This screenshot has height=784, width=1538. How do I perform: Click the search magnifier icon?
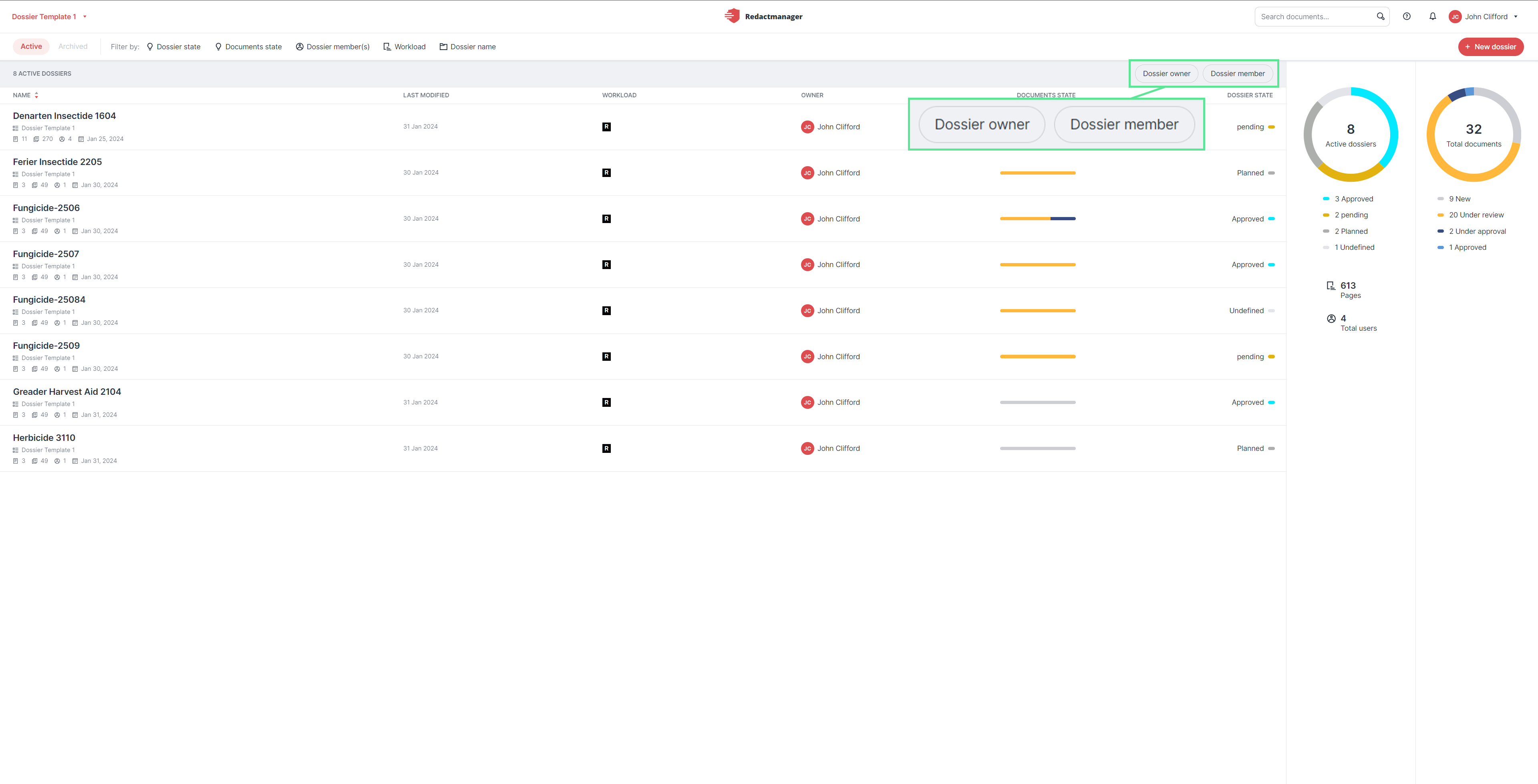coord(1380,17)
